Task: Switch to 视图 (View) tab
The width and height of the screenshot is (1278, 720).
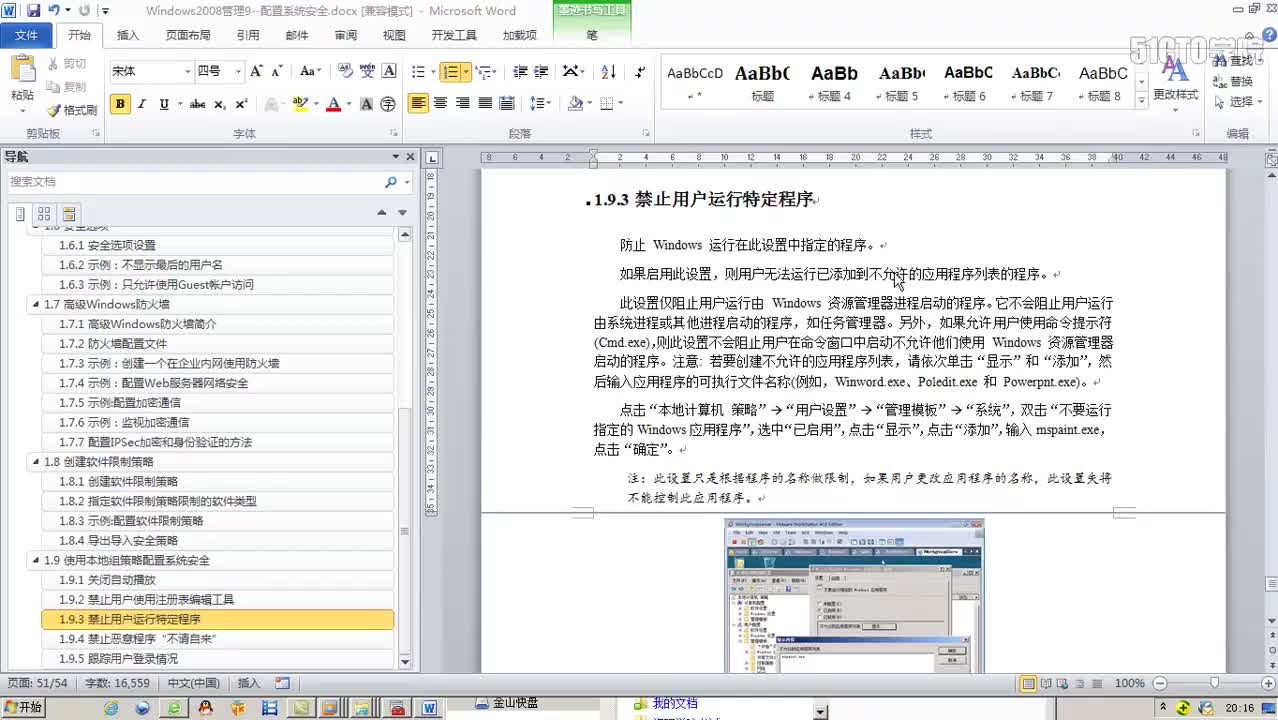Action: coord(394,35)
